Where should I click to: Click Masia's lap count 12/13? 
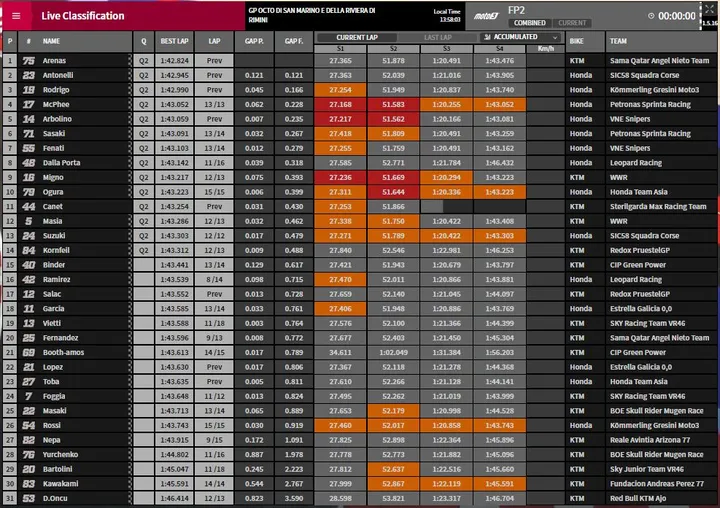[x=214, y=221]
